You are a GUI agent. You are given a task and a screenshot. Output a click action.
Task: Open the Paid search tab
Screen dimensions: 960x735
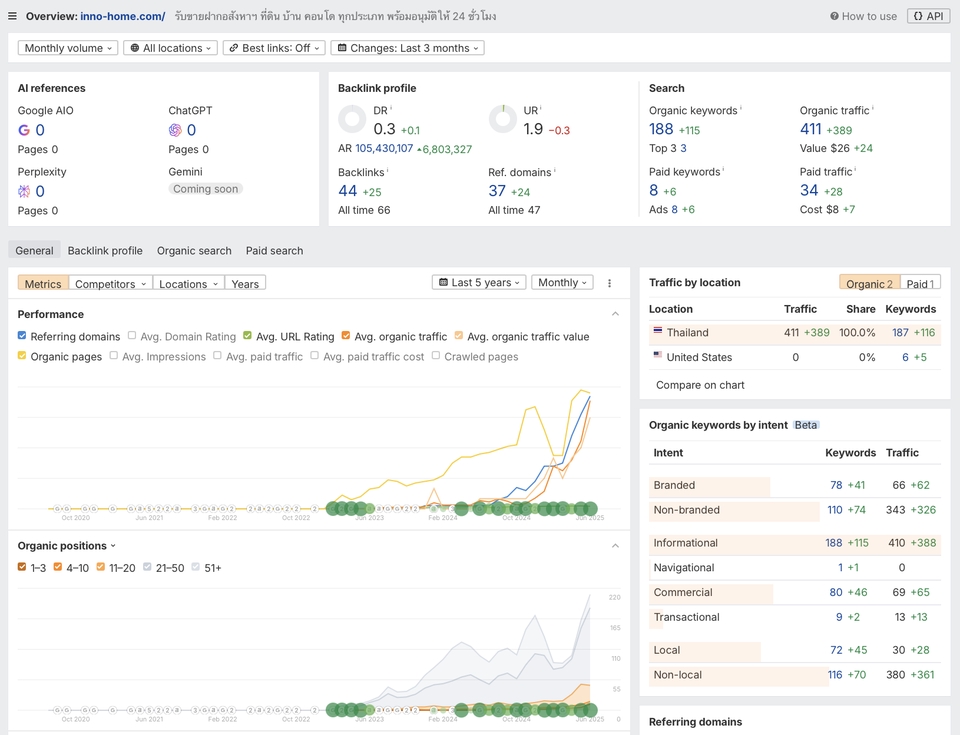pos(274,250)
